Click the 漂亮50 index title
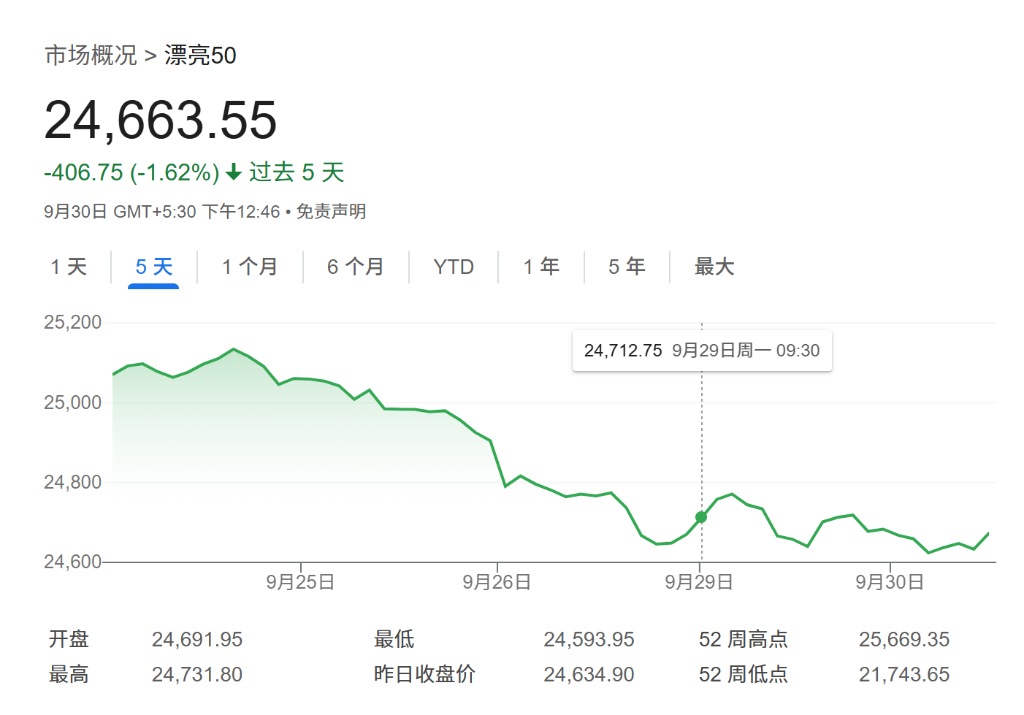This screenshot has width=1024, height=715. [201, 56]
